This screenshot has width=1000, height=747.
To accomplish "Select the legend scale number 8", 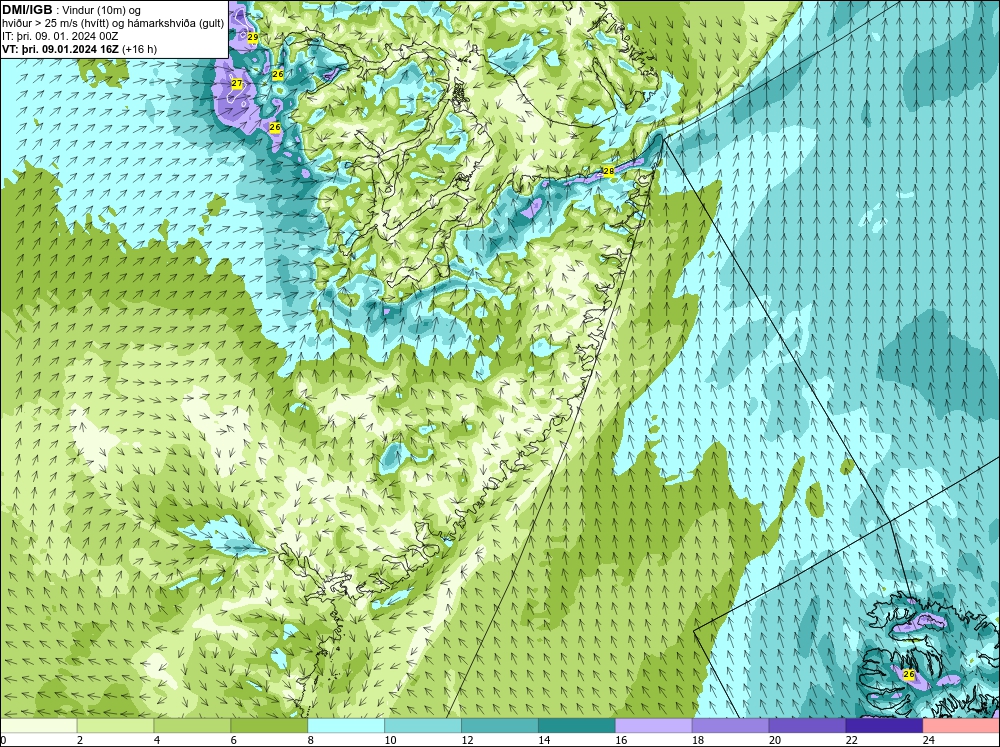I will point(311,740).
